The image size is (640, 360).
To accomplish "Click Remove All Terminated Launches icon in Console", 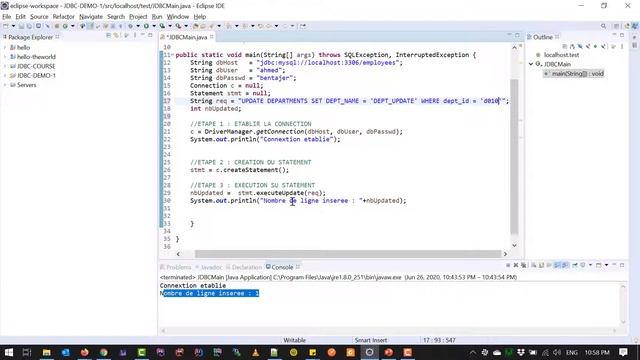I will tap(523, 265).
